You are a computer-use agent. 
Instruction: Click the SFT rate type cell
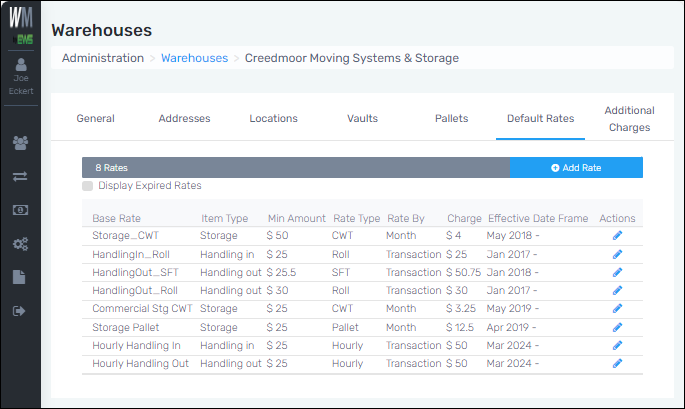(x=341, y=272)
